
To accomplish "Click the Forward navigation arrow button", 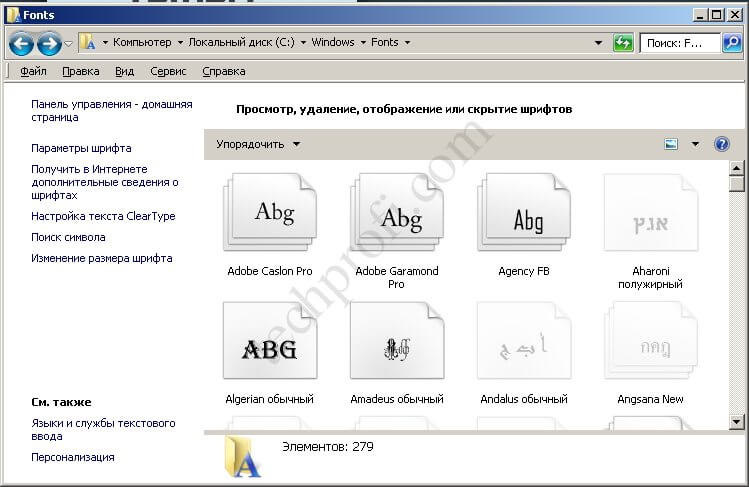I will 48,43.
